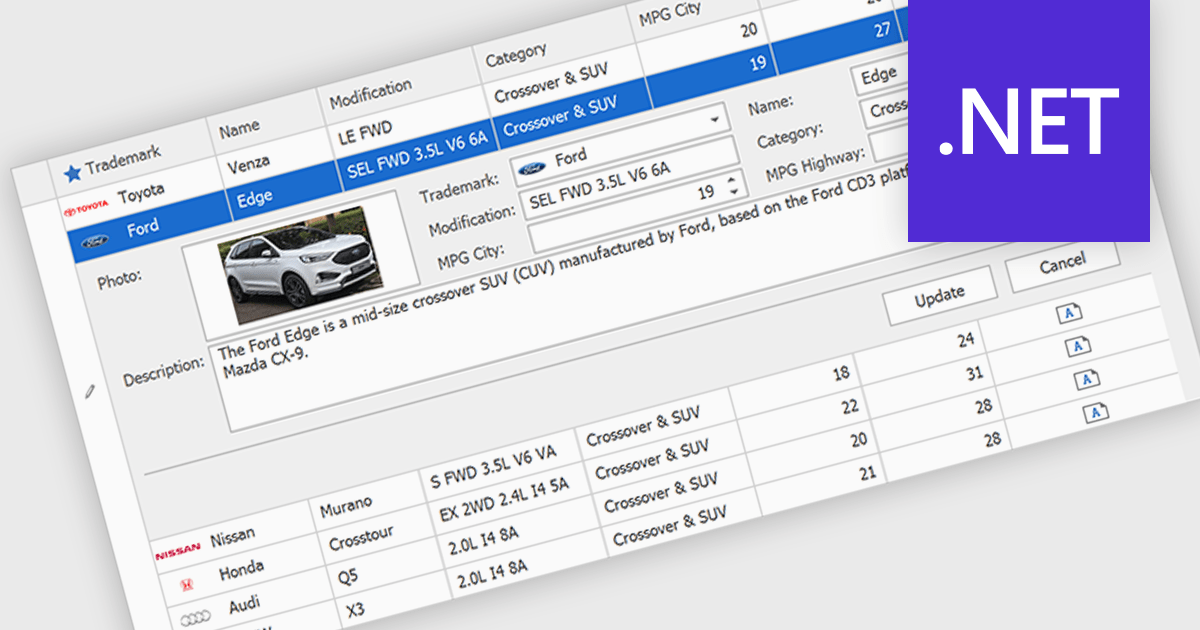Decrease the value 19 with spinner down arrow
This screenshot has width=1200, height=630.
[733, 191]
